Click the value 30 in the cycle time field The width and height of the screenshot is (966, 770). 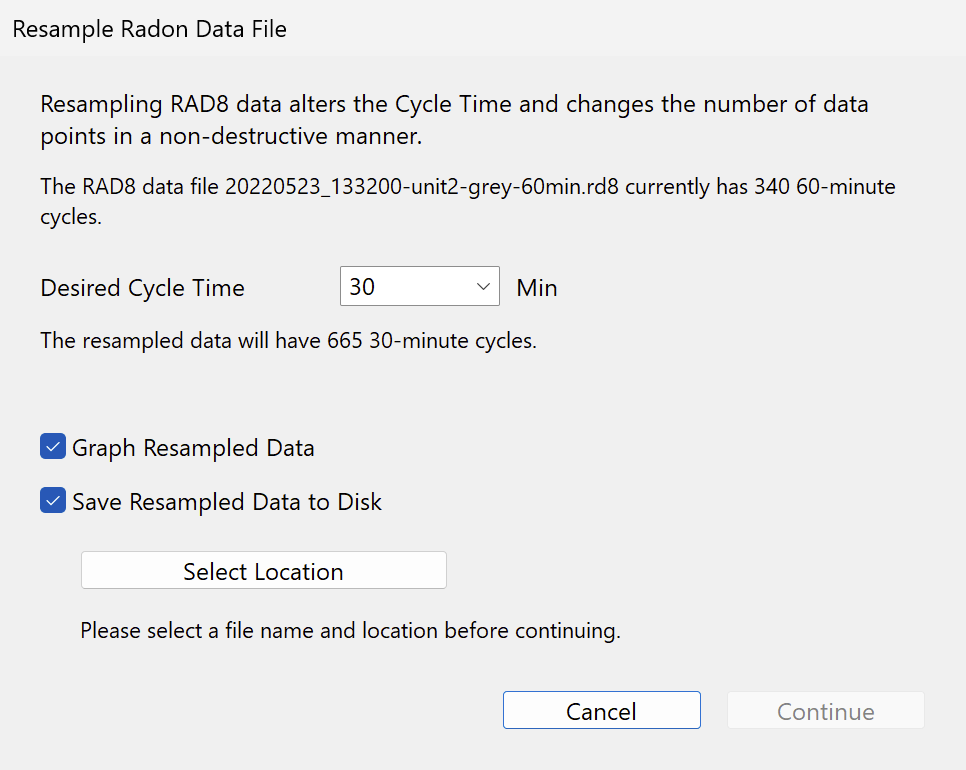pos(362,288)
